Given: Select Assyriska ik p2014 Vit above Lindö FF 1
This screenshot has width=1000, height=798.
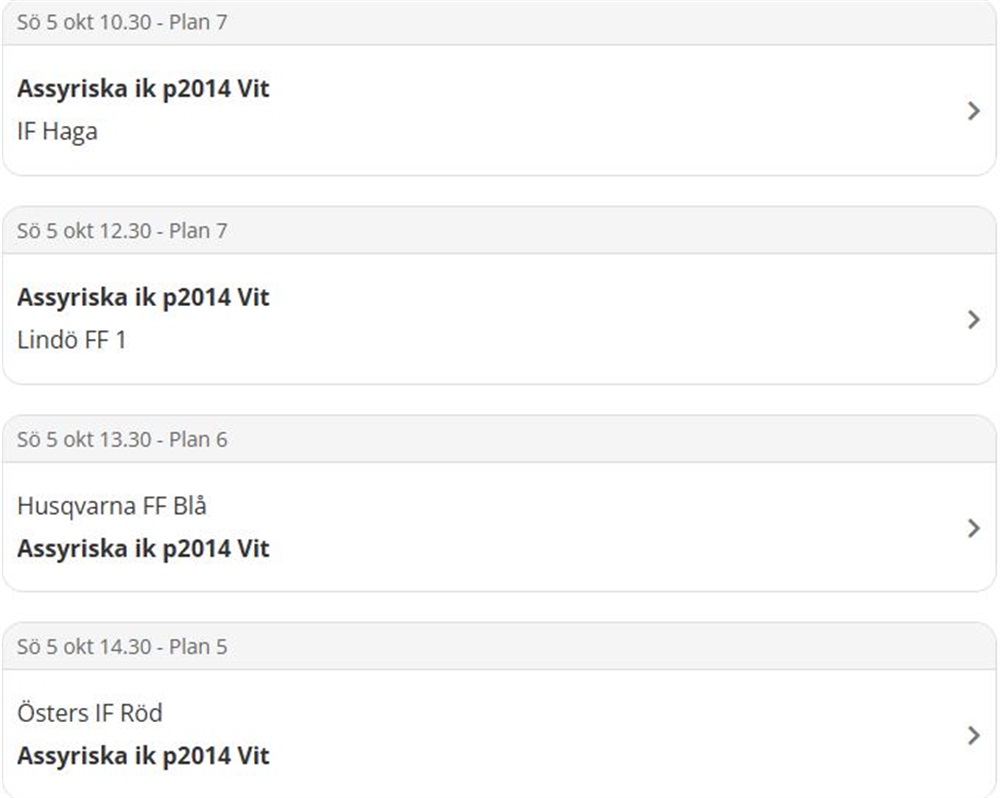Looking at the screenshot, I should (x=143, y=297).
